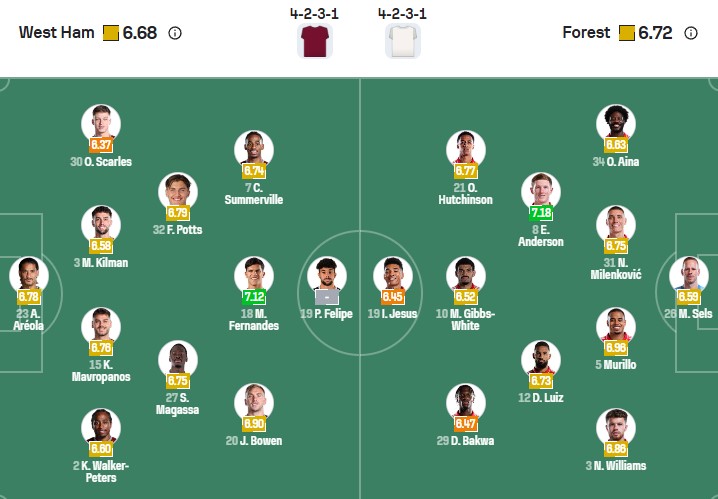Click the 6.37 rating badge of O. Scarles
This screenshot has height=499, width=718.
[101, 145]
